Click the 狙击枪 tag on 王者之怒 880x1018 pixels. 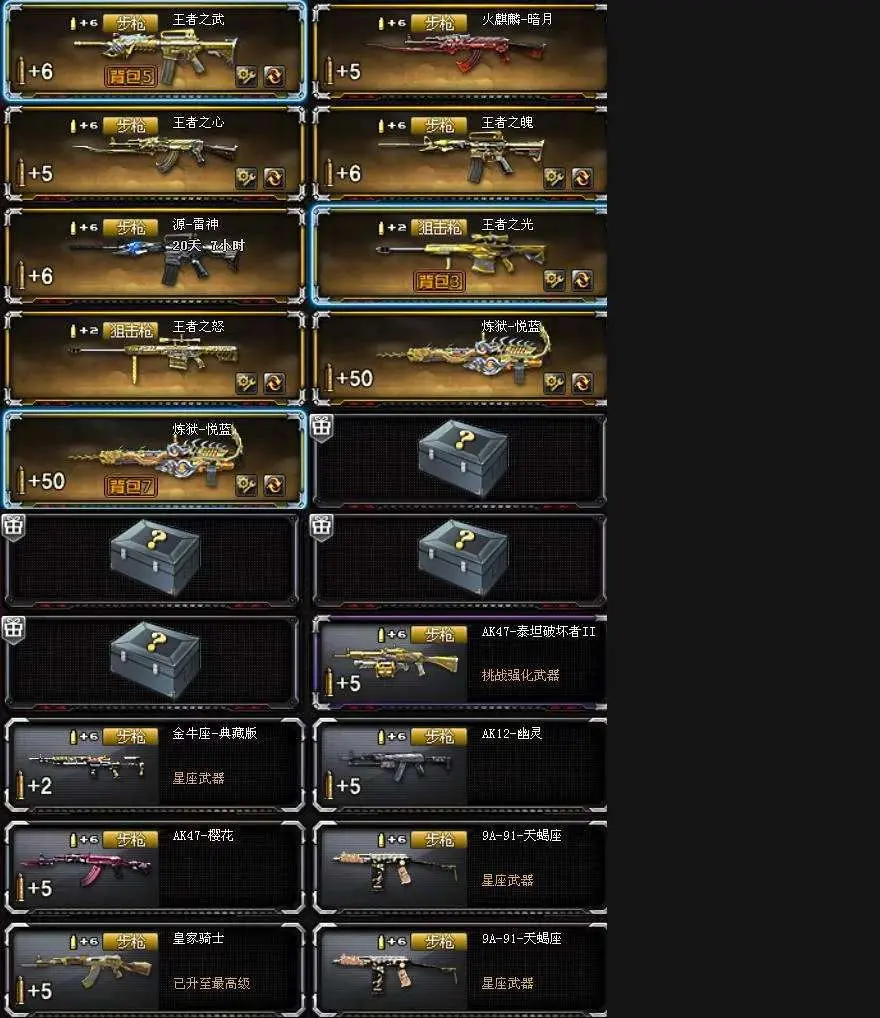(131, 331)
